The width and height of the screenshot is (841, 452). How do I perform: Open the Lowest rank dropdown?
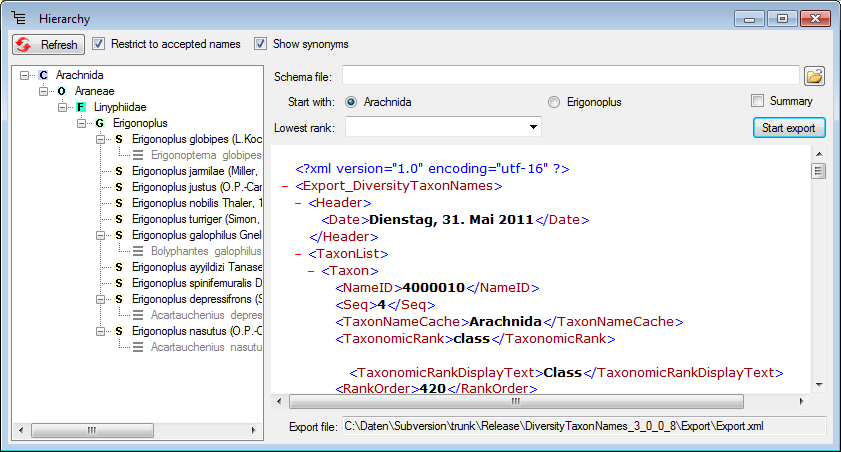tap(533, 127)
